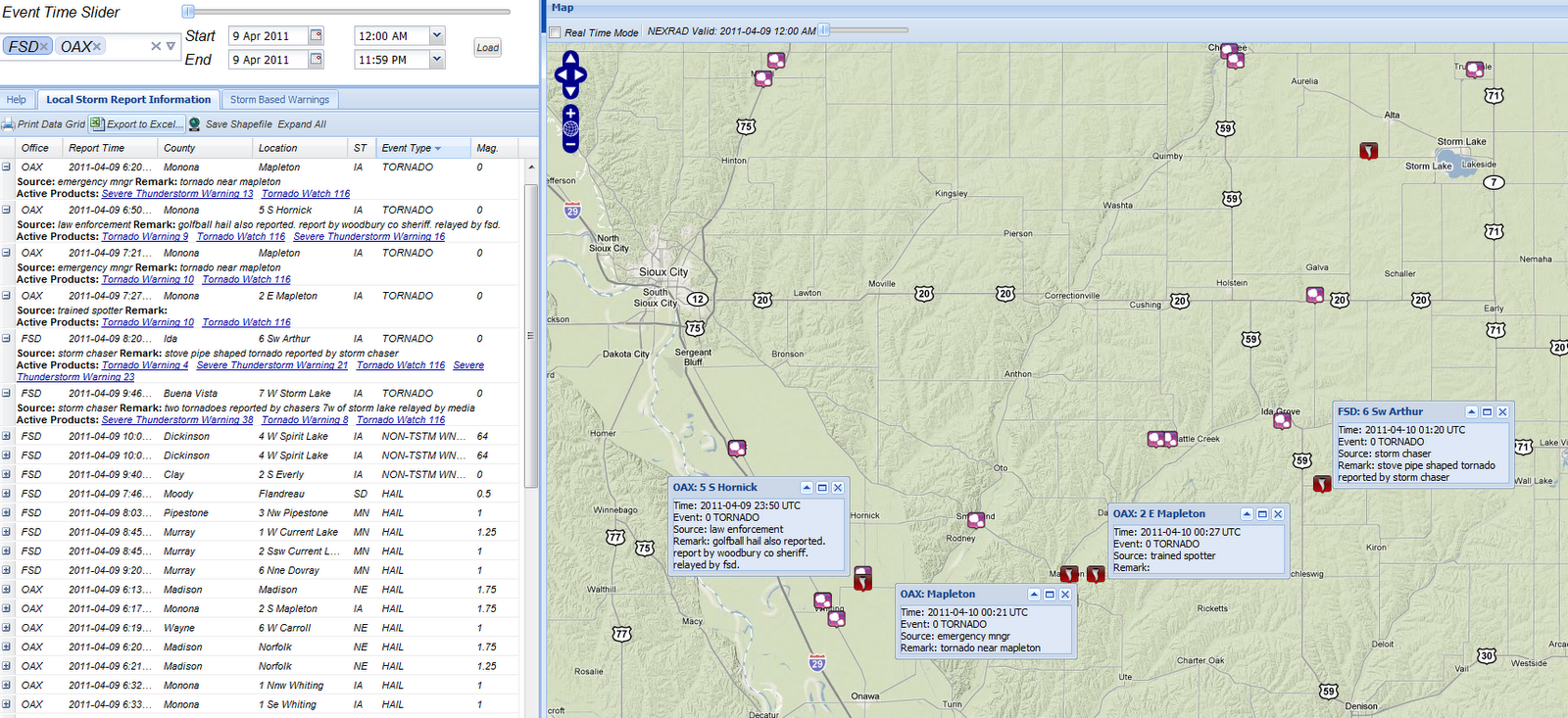Pan the map east with the right arrow

pyautogui.click(x=580, y=74)
